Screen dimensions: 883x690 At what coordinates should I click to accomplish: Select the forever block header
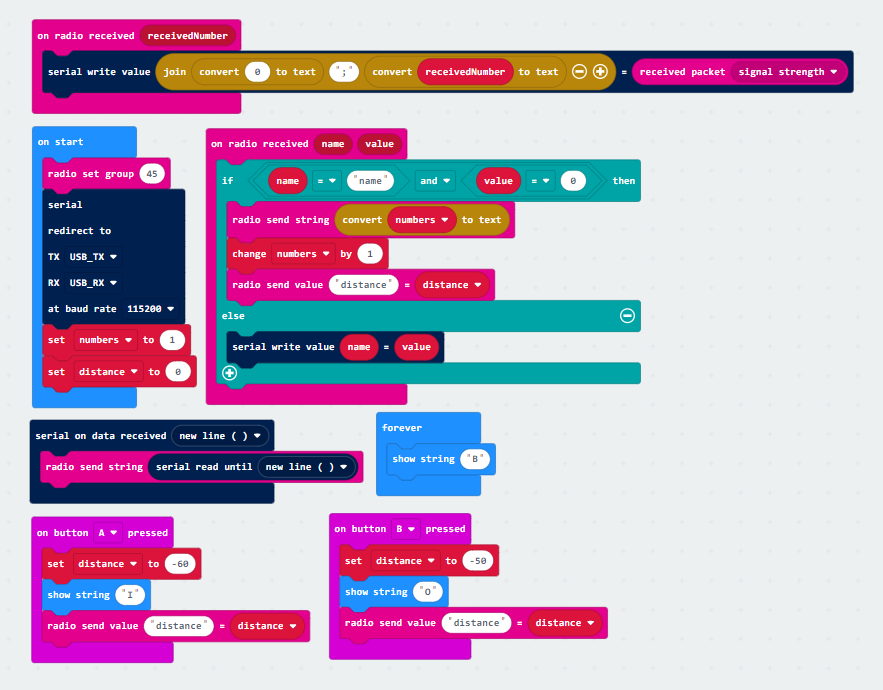tap(402, 428)
